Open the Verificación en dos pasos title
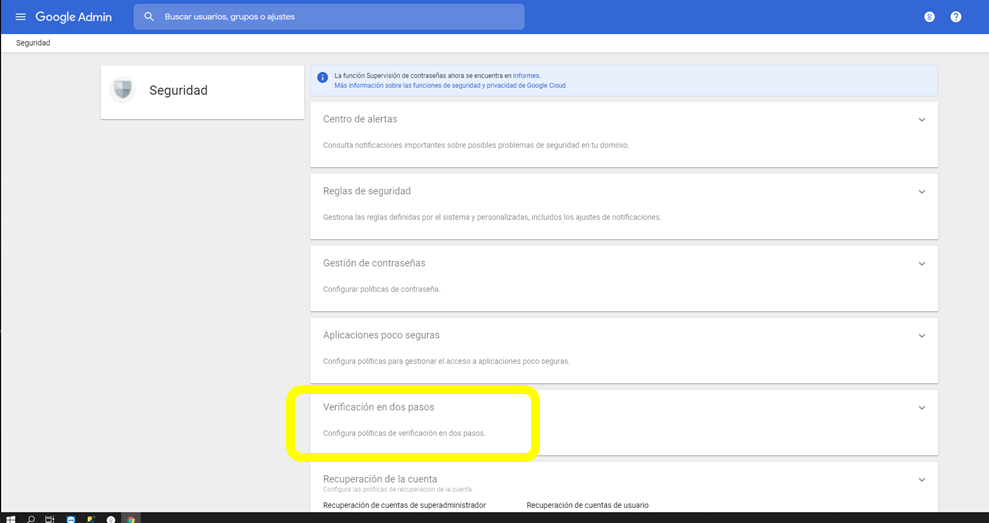Image resolution: width=989 pixels, height=523 pixels. click(378, 407)
